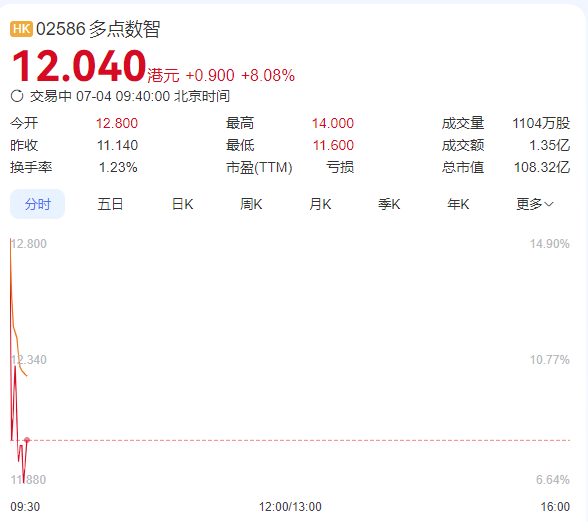Click the latest price dot on chart
588x522 pixels.
(x=27, y=440)
